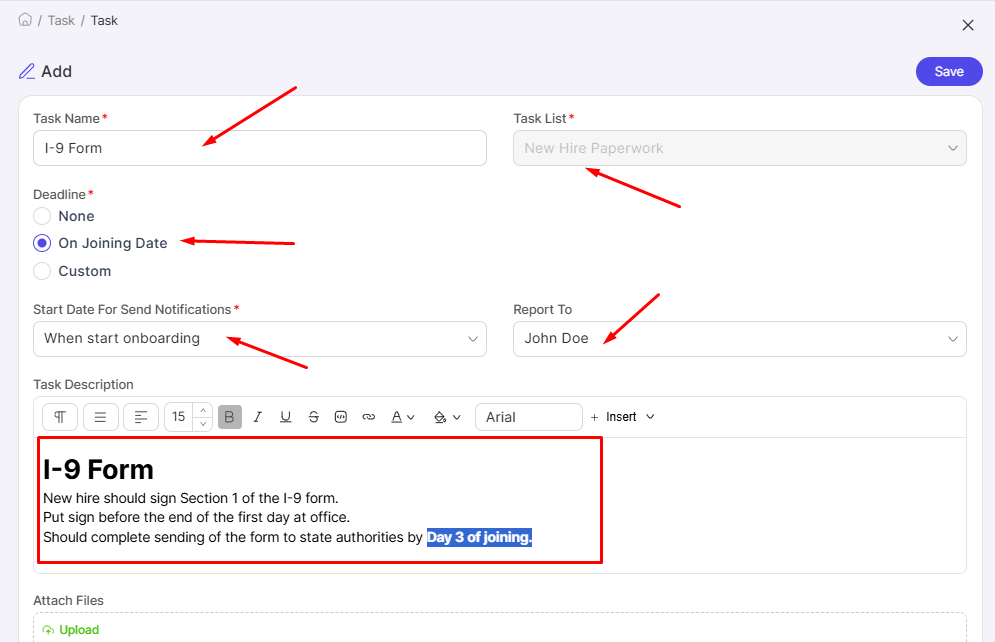Viewport: 995px width, 642px height.
Task: Expand the Report To dropdown showing John Doe
Action: [739, 339]
